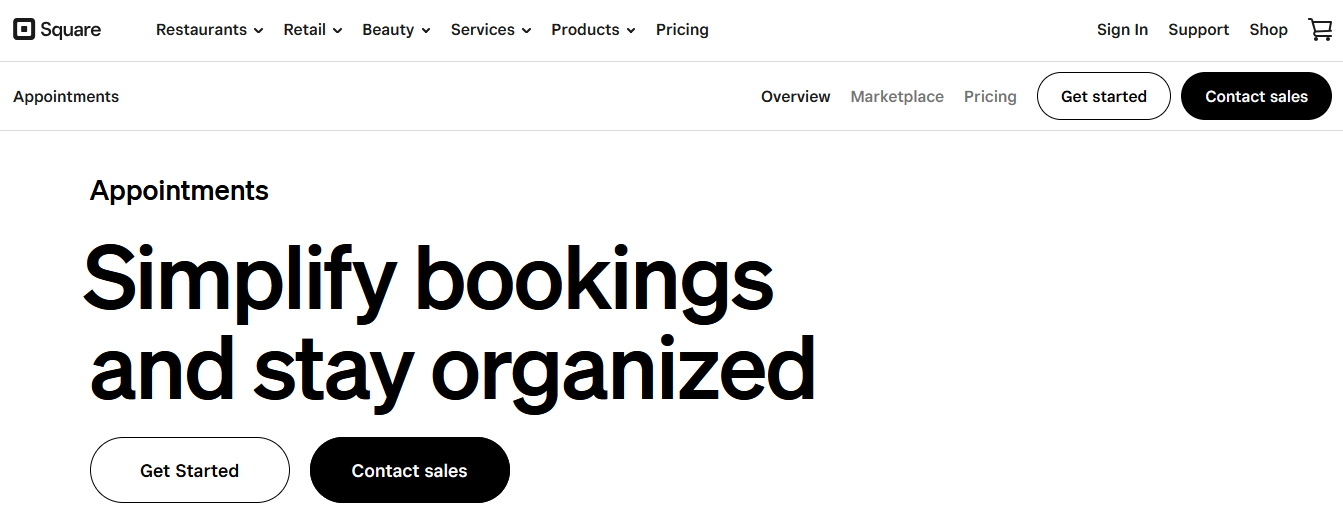
Task: Click the chevron next to Products
Action: click(x=631, y=31)
